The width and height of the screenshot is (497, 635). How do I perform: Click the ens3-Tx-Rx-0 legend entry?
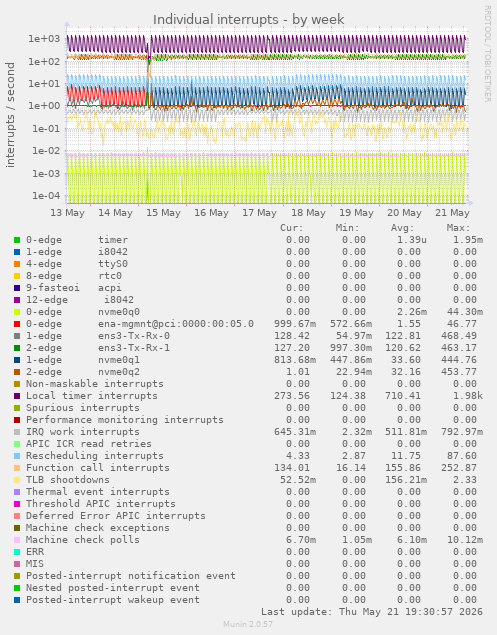[134, 336]
